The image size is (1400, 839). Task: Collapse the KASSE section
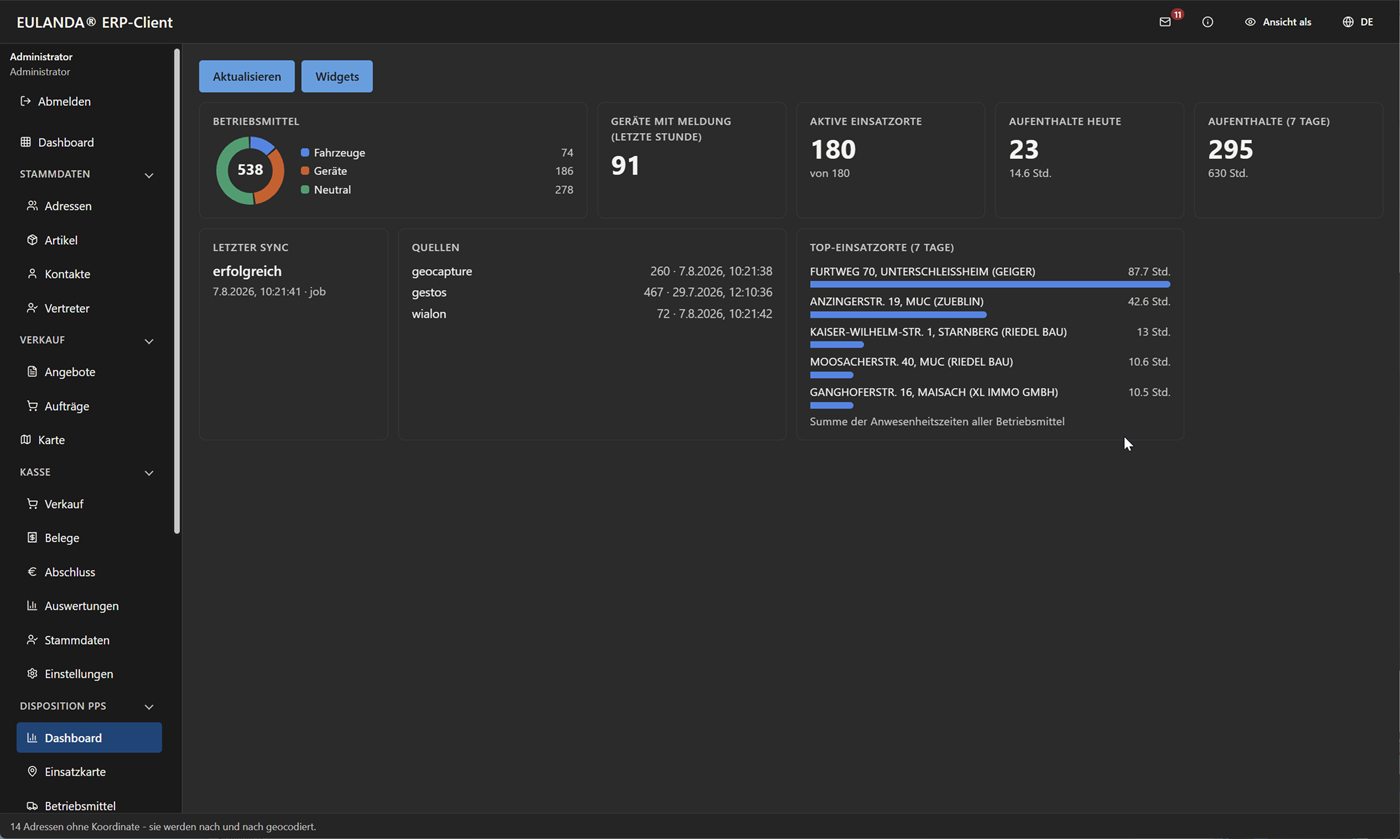(149, 473)
